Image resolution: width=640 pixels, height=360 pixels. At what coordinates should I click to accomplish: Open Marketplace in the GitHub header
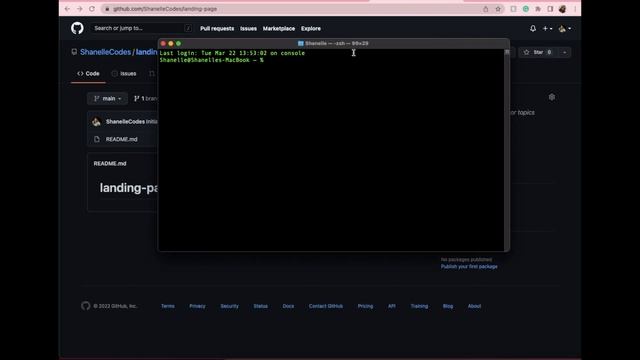pos(279,29)
